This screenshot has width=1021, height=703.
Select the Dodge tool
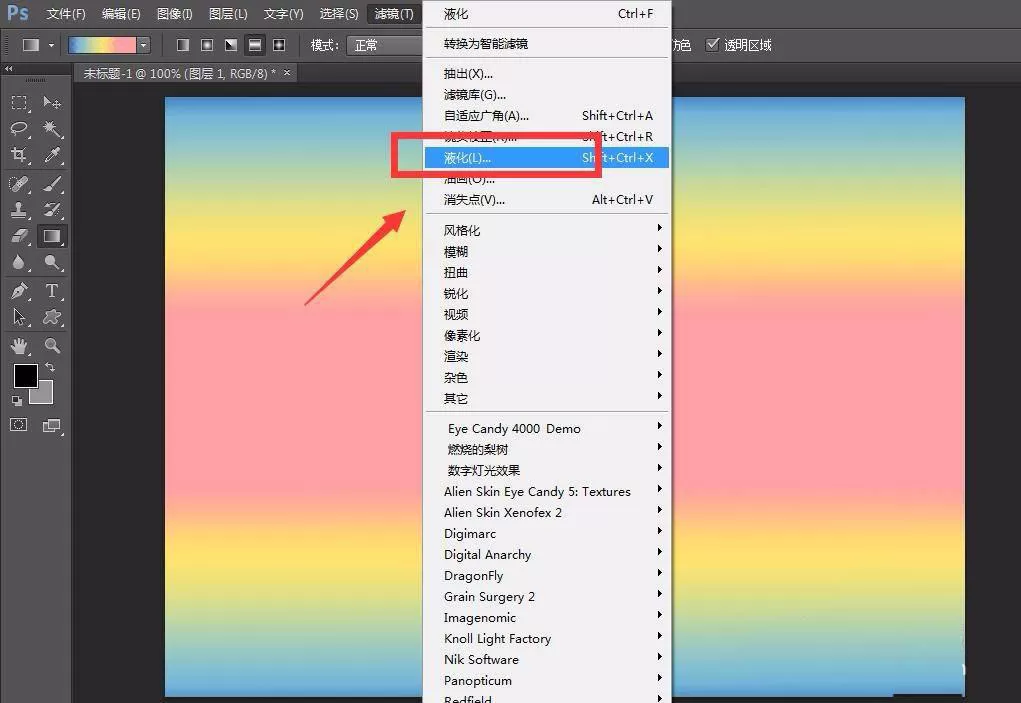click(x=52, y=262)
